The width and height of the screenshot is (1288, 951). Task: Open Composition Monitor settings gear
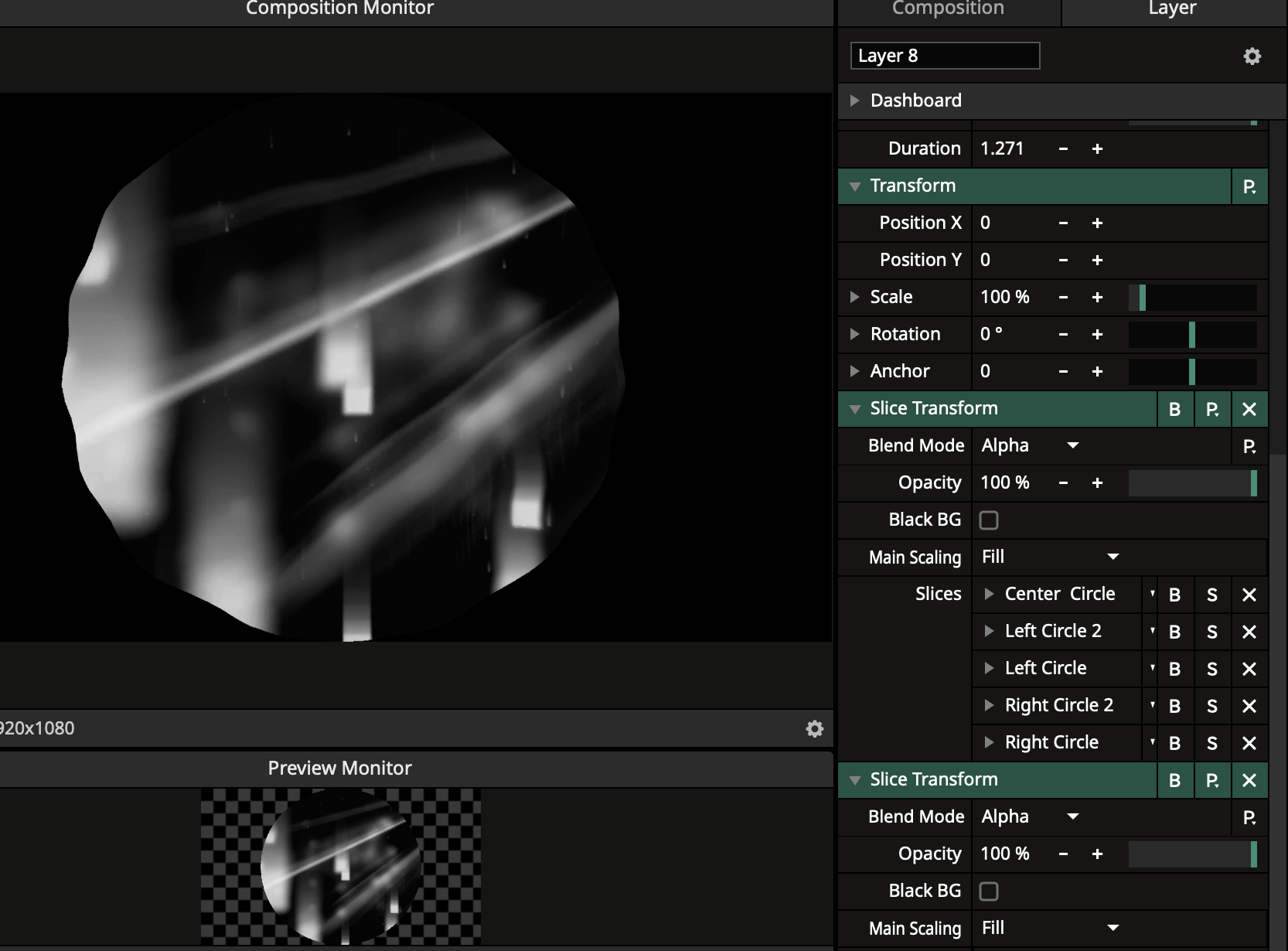pos(814,728)
